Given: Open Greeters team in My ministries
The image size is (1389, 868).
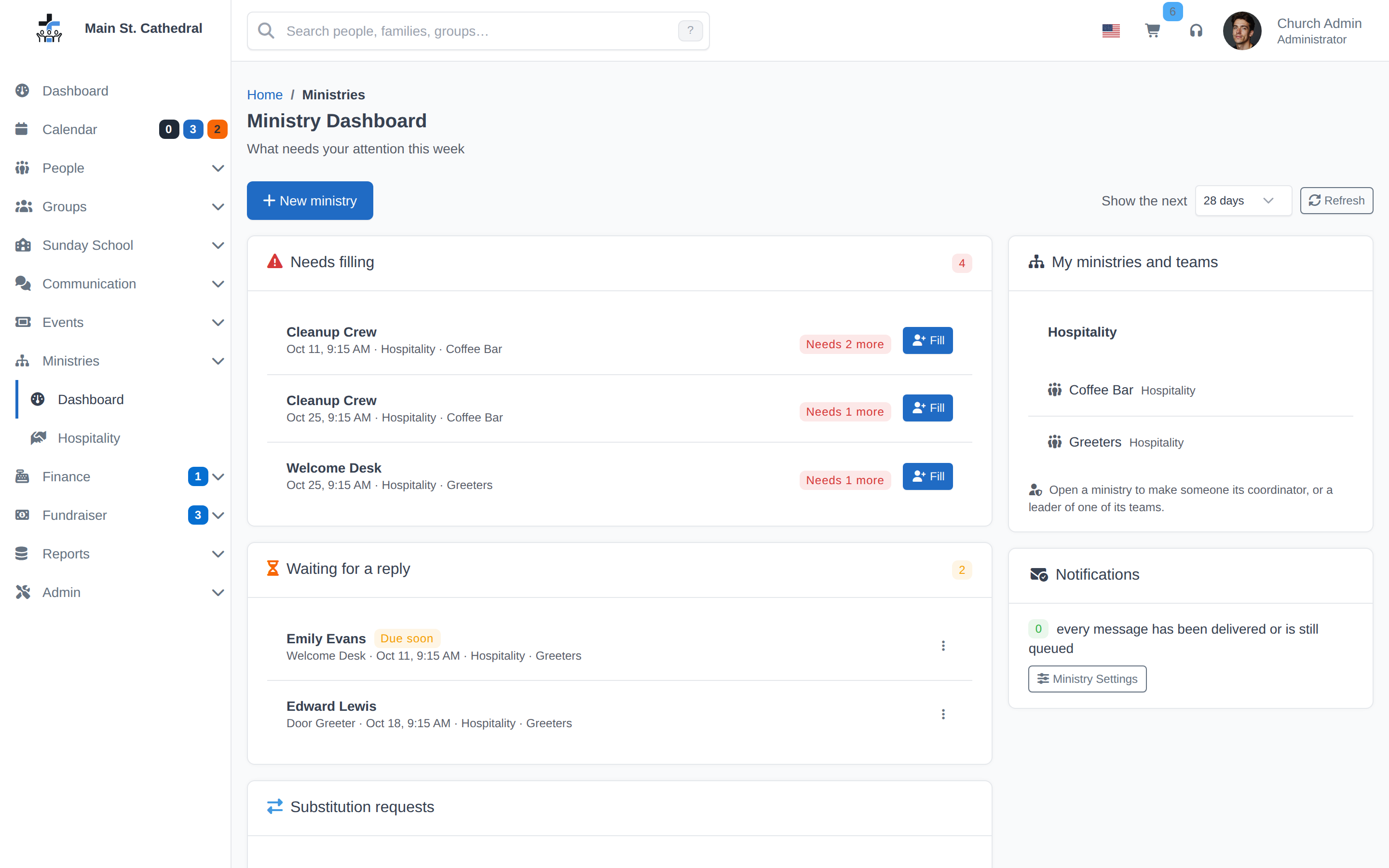Looking at the screenshot, I should [x=1094, y=442].
